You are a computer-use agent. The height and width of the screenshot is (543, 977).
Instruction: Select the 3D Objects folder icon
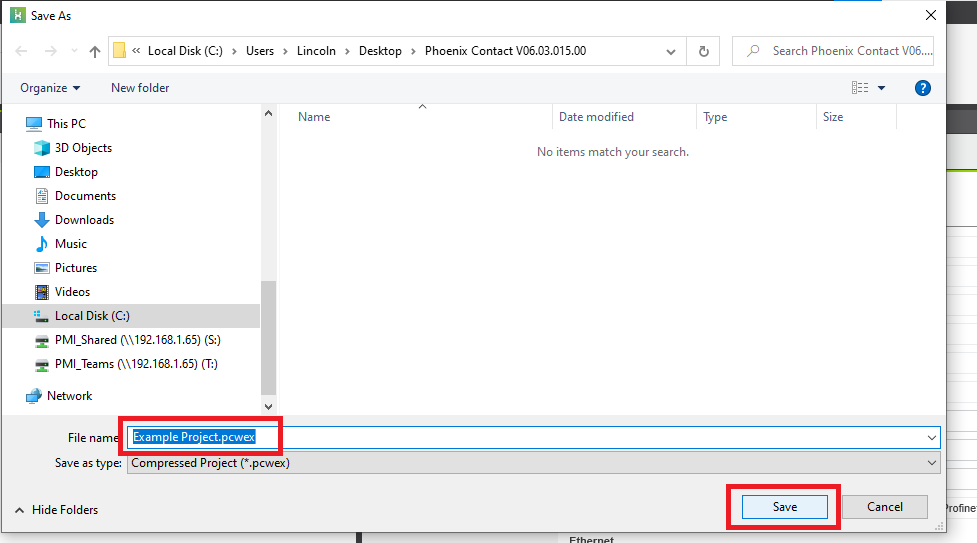[x=42, y=148]
